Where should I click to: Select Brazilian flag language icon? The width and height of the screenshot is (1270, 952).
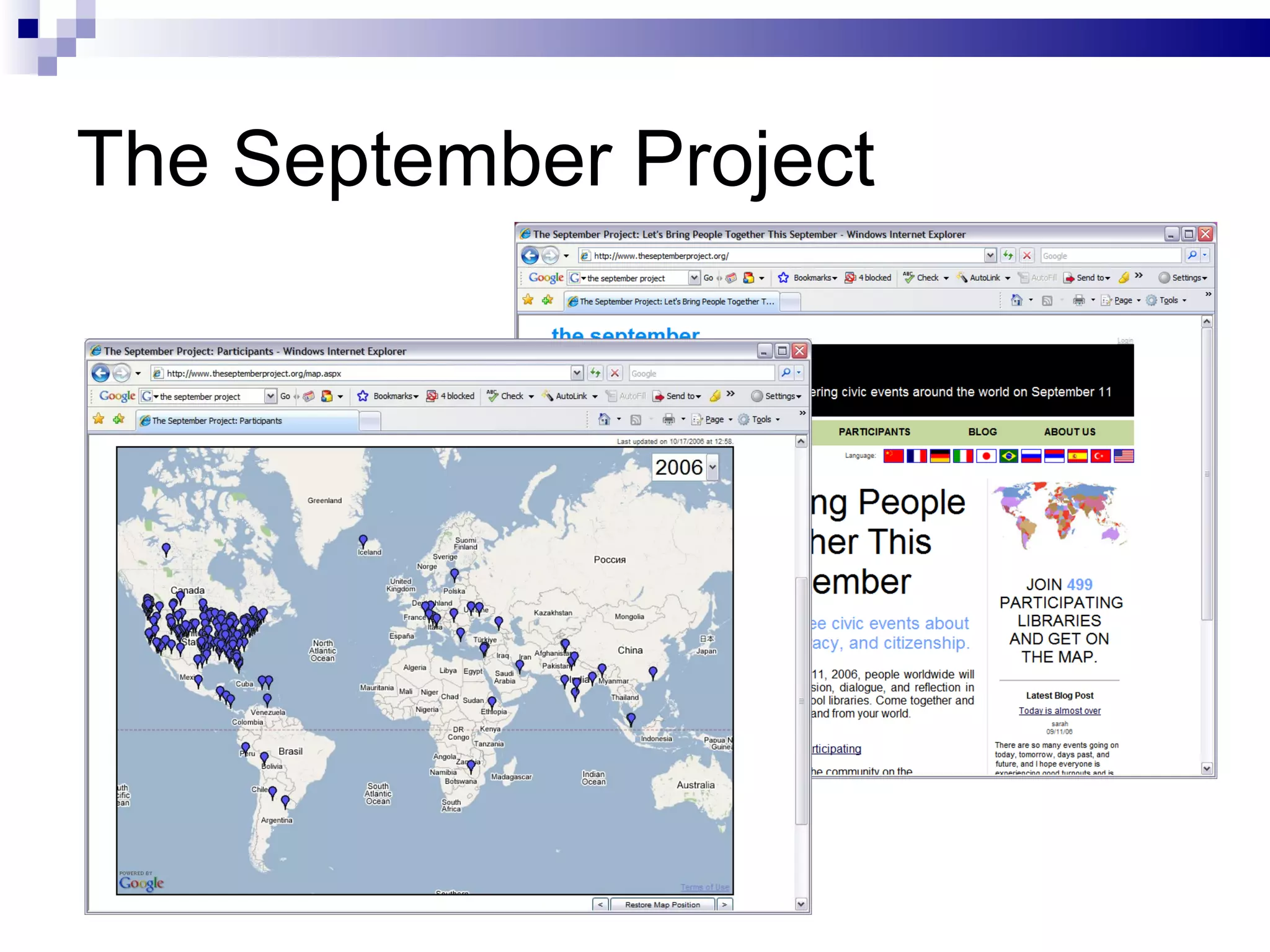pos(1009,456)
